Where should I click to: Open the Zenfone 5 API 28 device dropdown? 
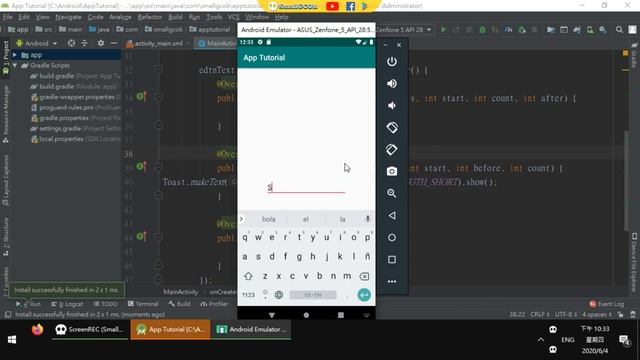[x=404, y=30]
